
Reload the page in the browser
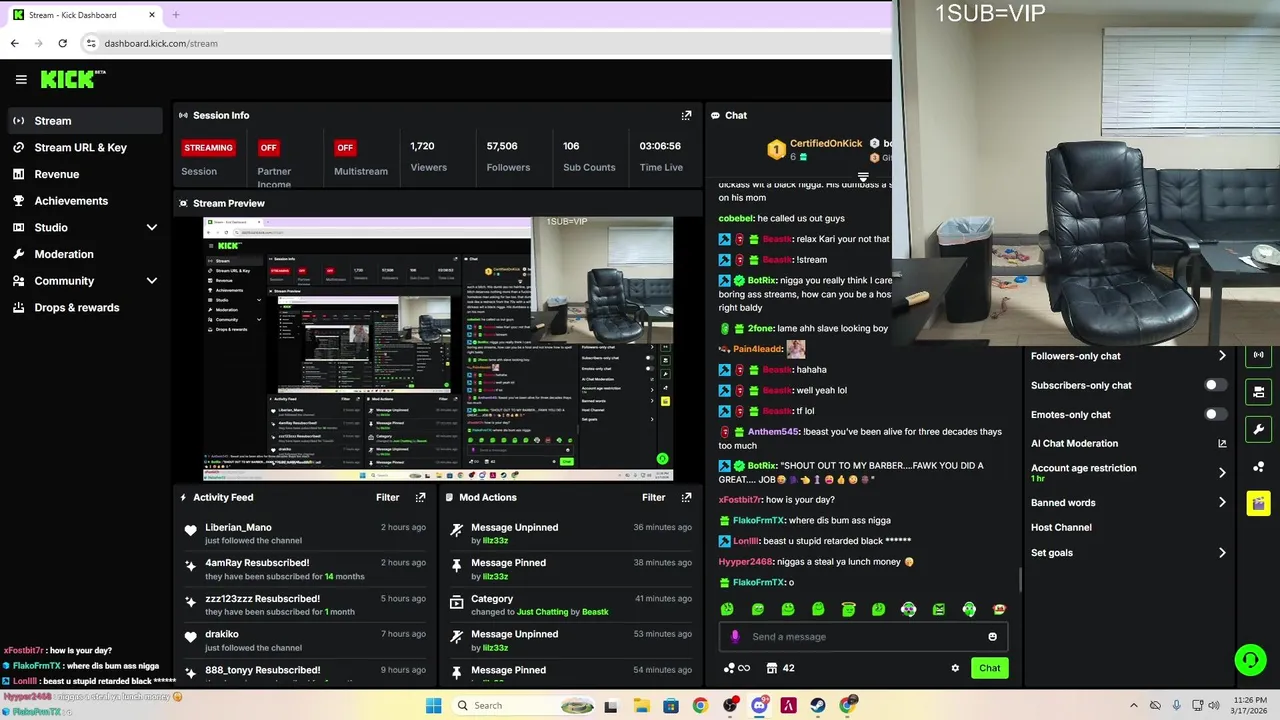[62, 43]
